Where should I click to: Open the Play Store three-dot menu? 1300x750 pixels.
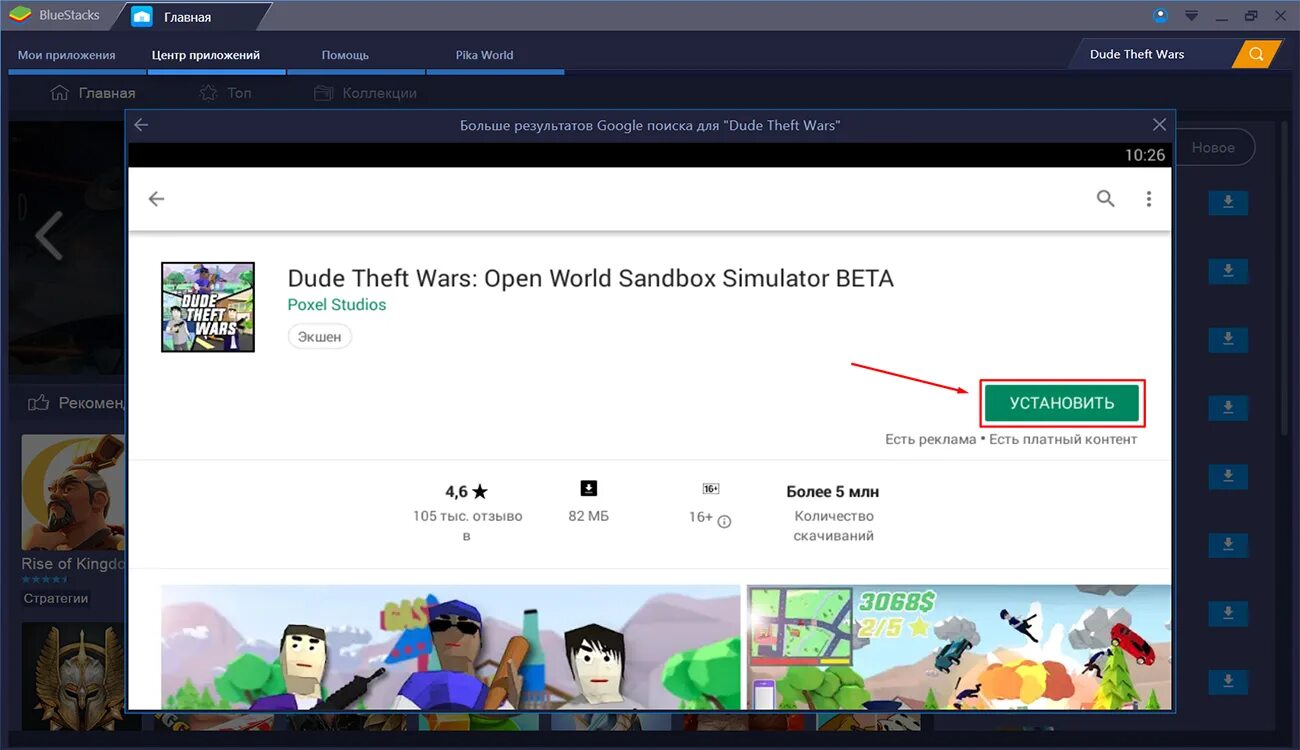[x=1149, y=199]
